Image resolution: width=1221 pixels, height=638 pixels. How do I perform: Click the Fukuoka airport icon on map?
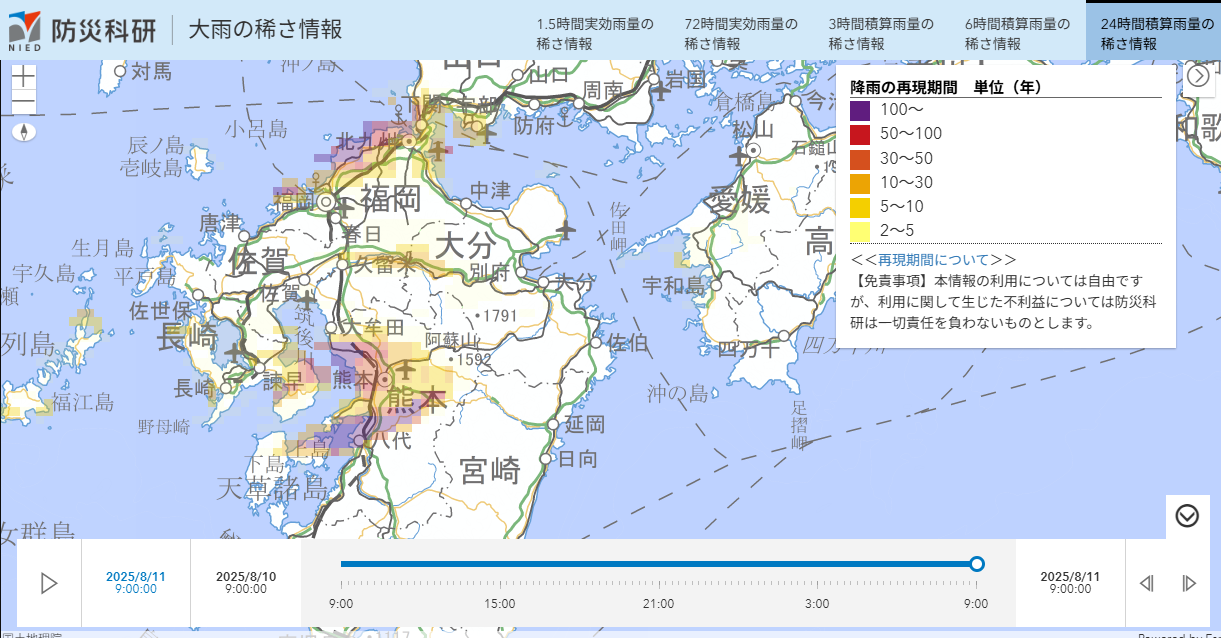pos(347,209)
